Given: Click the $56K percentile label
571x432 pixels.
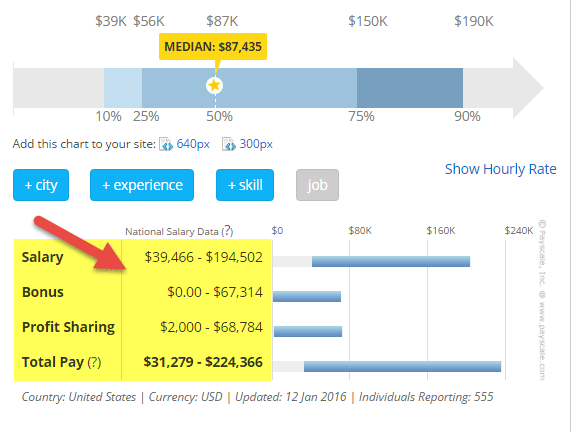Looking at the screenshot, I should 149,21.
